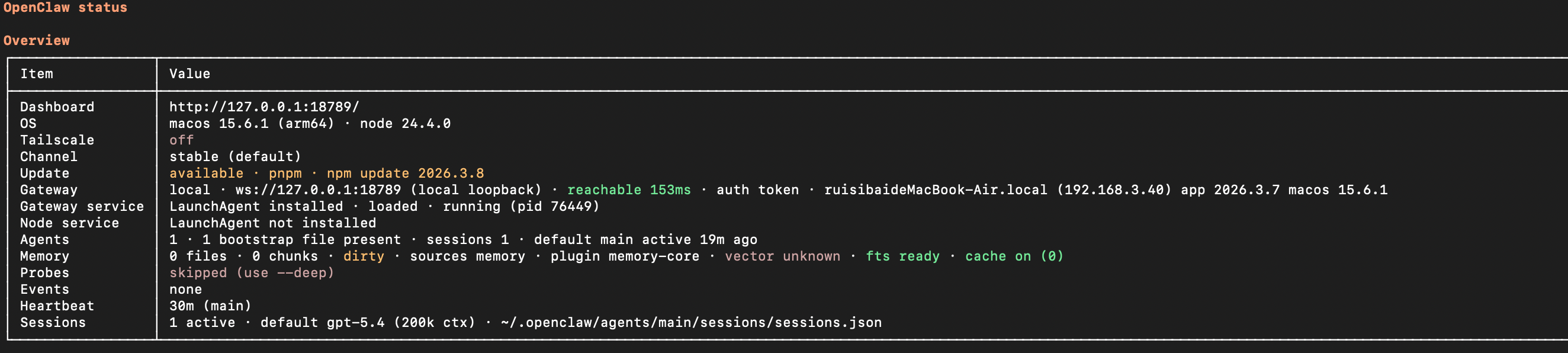Click the green "fts ready" status
This screenshot has width=1568, height=353.
902,256
